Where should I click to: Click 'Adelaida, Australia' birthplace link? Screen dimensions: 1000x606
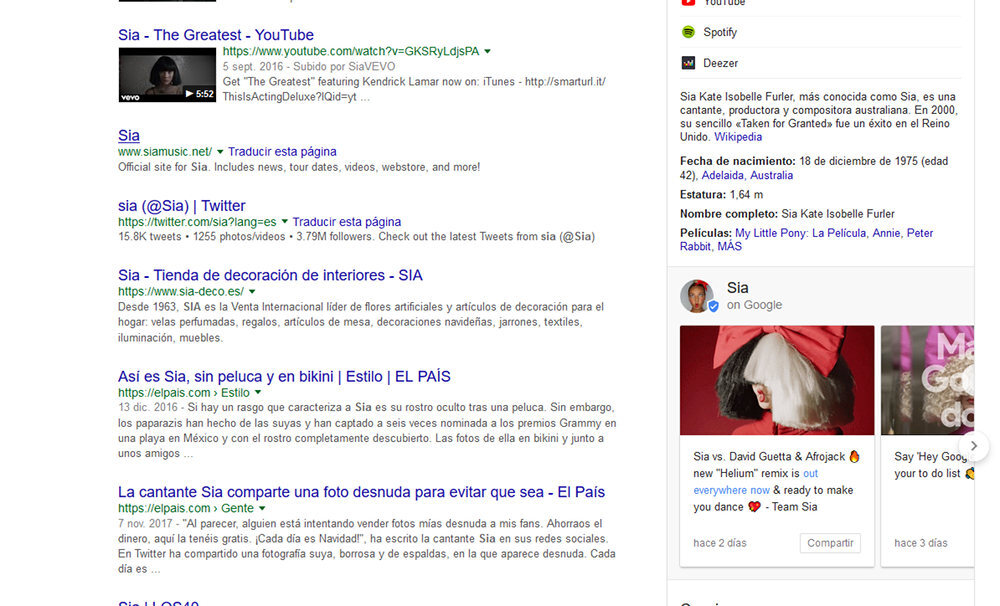point(747,175)
